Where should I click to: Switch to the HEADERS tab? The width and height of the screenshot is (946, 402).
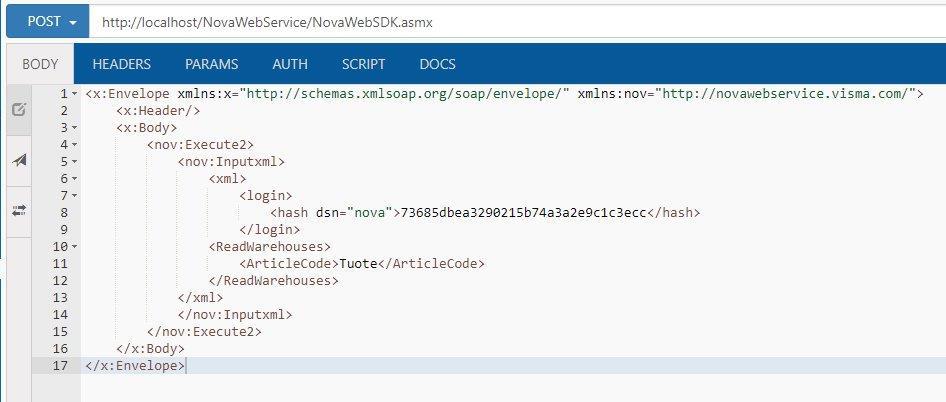(x=121, y=64)
